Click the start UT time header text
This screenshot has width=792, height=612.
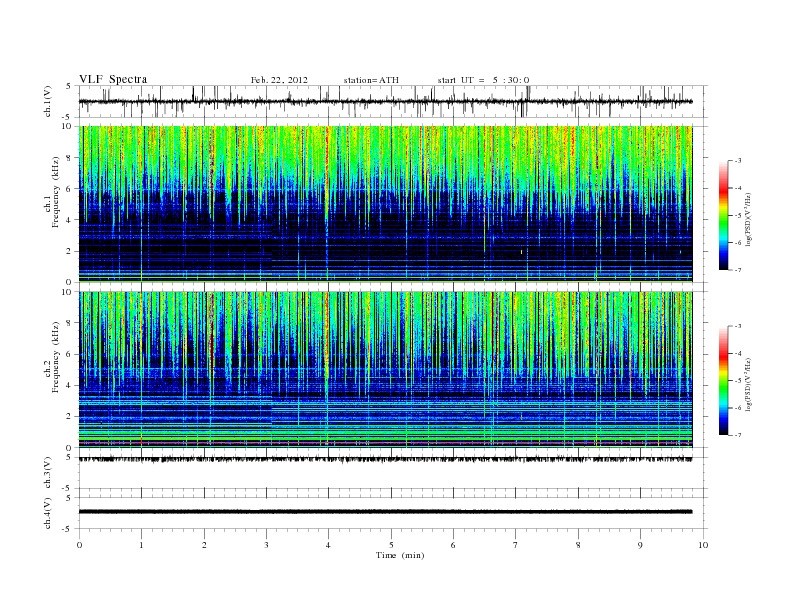coord(483,80)
